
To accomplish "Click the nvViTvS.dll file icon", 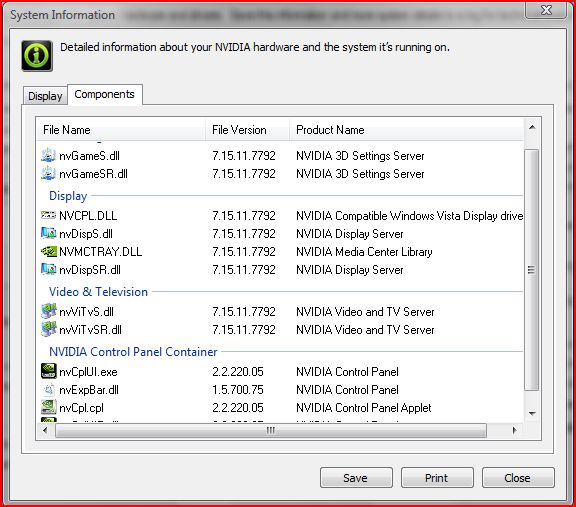I will 48,311.
